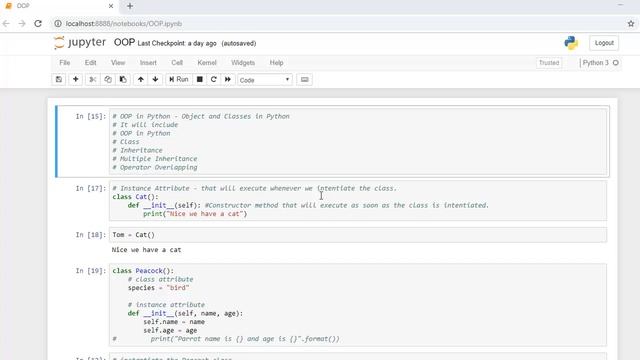Click the '# Multiple Inheritance' comment line
Image resolution: width=640 pixels, height=360 pixels.
(x=155, y=159)
